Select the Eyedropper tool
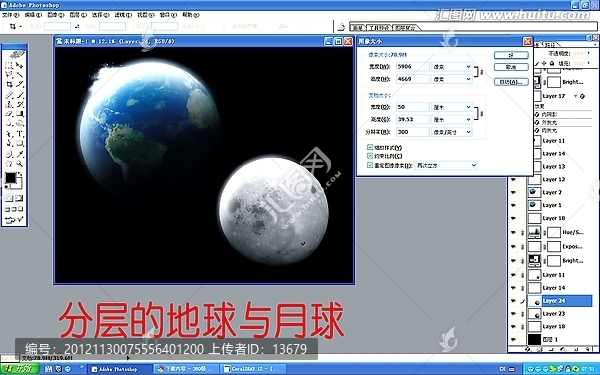The image size is (600, 375). tap(20, 154)
